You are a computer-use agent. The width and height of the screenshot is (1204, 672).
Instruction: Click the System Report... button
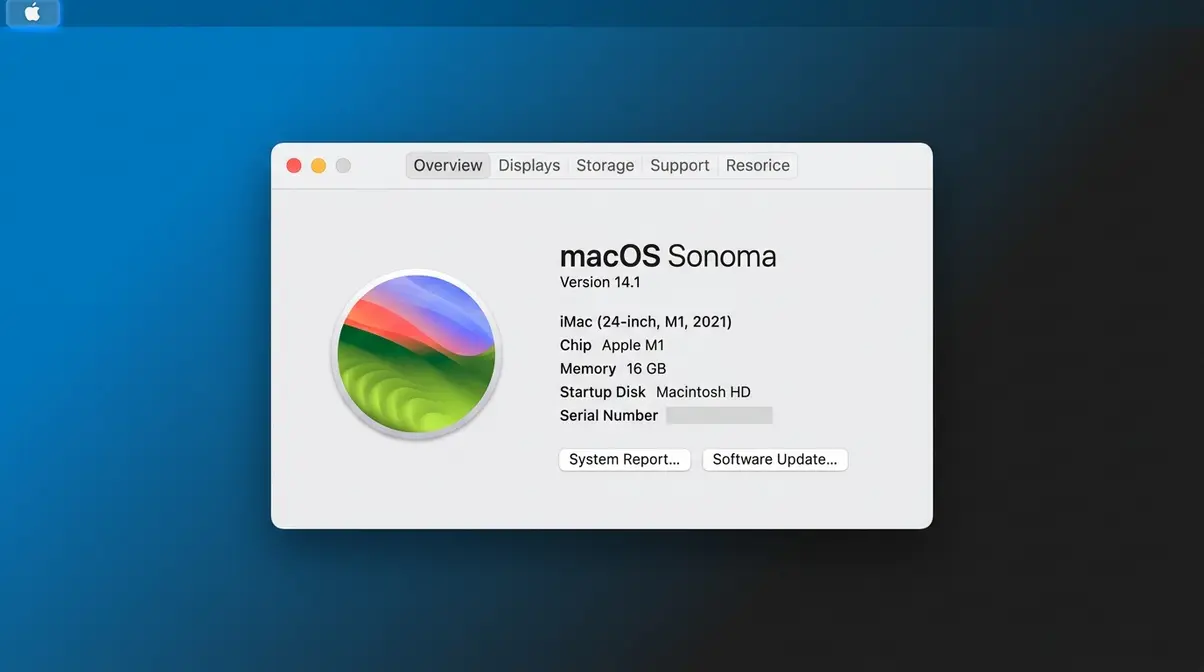tap(624, 459)
